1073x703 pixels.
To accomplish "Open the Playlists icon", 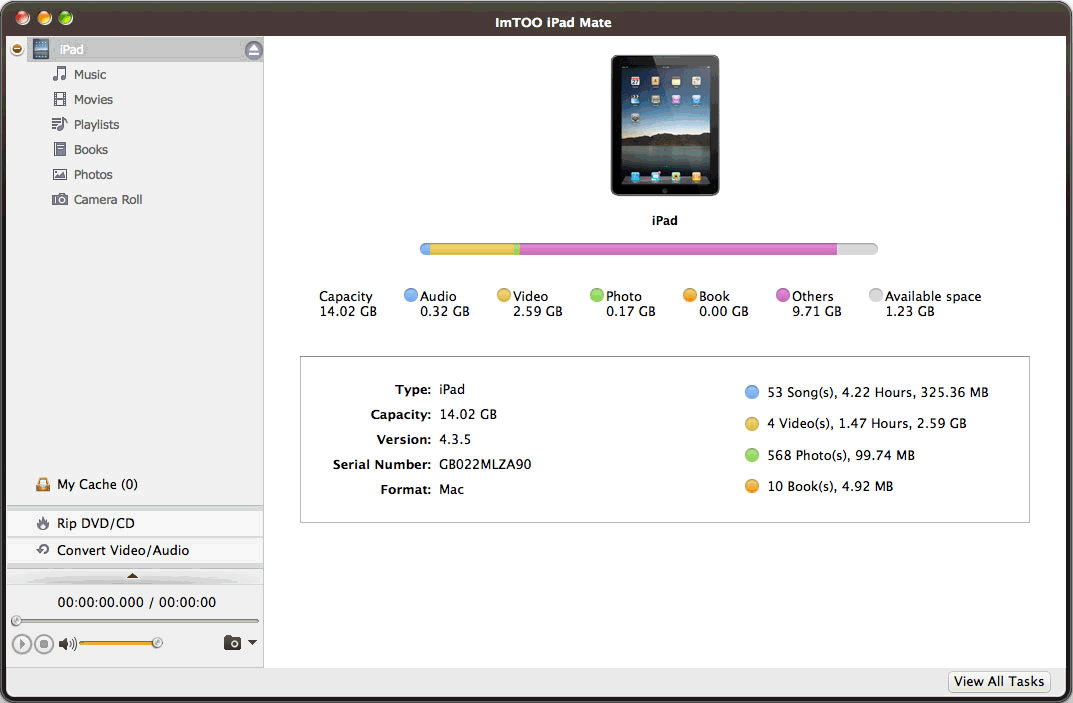I will pos(60,124).
